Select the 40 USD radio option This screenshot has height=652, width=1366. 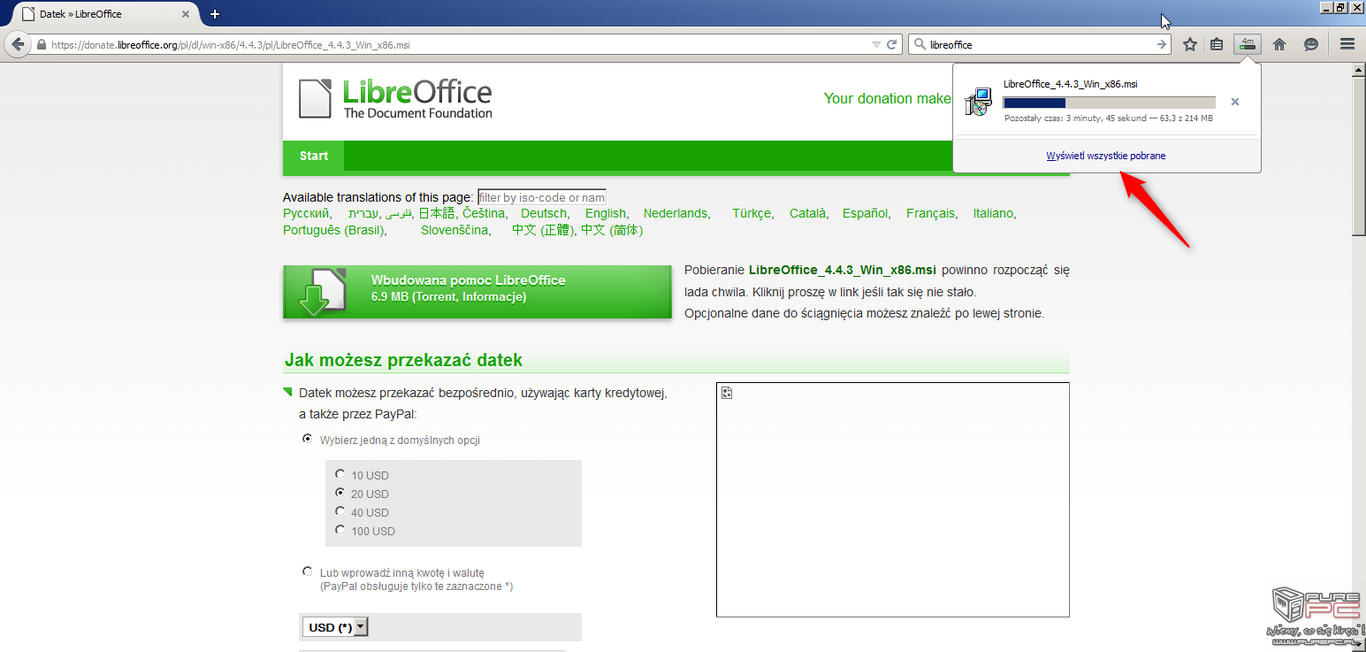(x=341, y=512)
